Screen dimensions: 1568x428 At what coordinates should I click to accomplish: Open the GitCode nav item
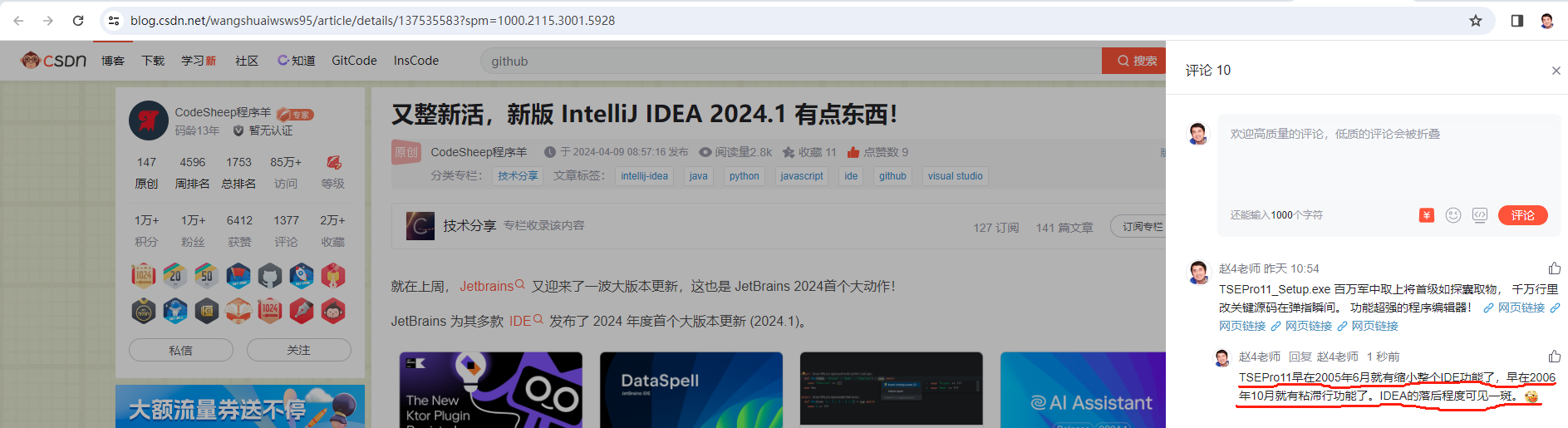[x=354, y=61]
